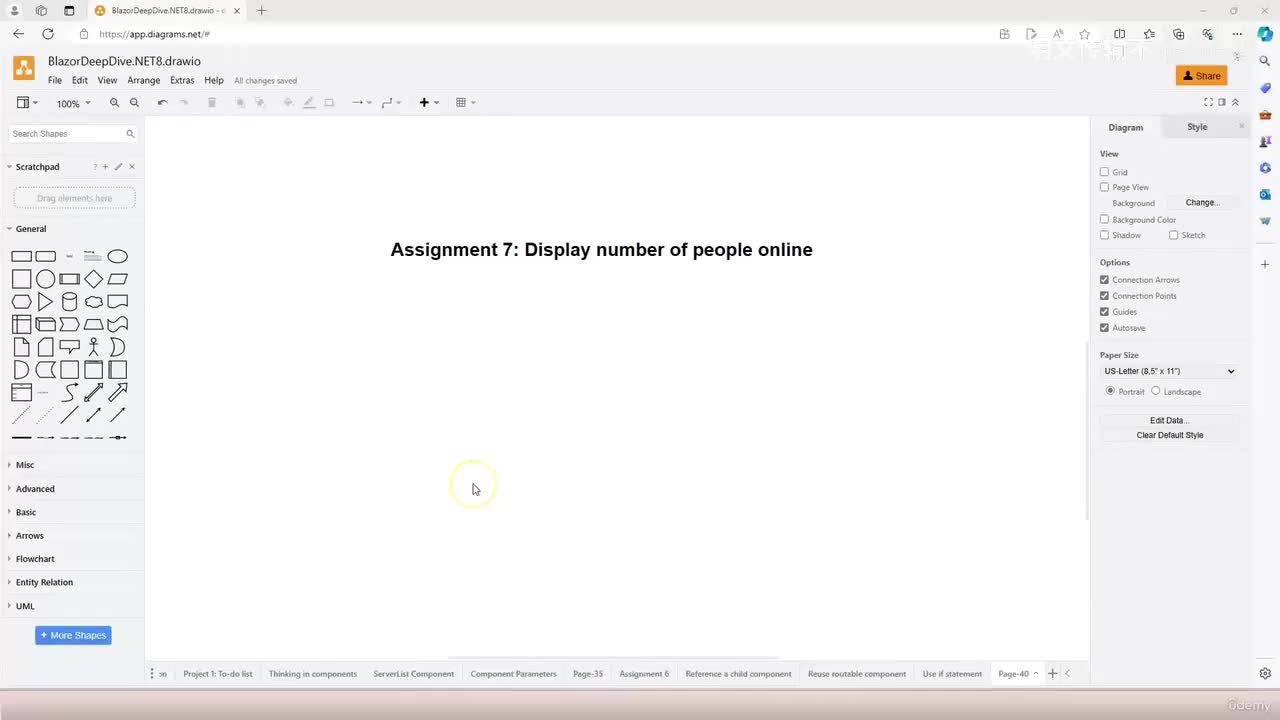The width and height of the screenshot is (1280, 720).
Task: Enable the Sketch checkbox
Action: pyautogui.click(x=1173, y=235)
